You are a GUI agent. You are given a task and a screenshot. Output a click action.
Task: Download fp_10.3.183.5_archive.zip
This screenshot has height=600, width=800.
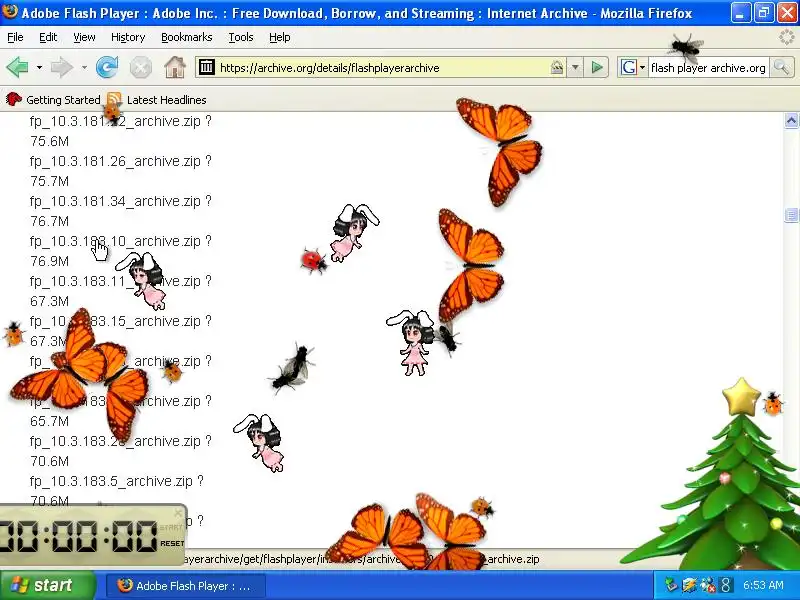point(111,481)
